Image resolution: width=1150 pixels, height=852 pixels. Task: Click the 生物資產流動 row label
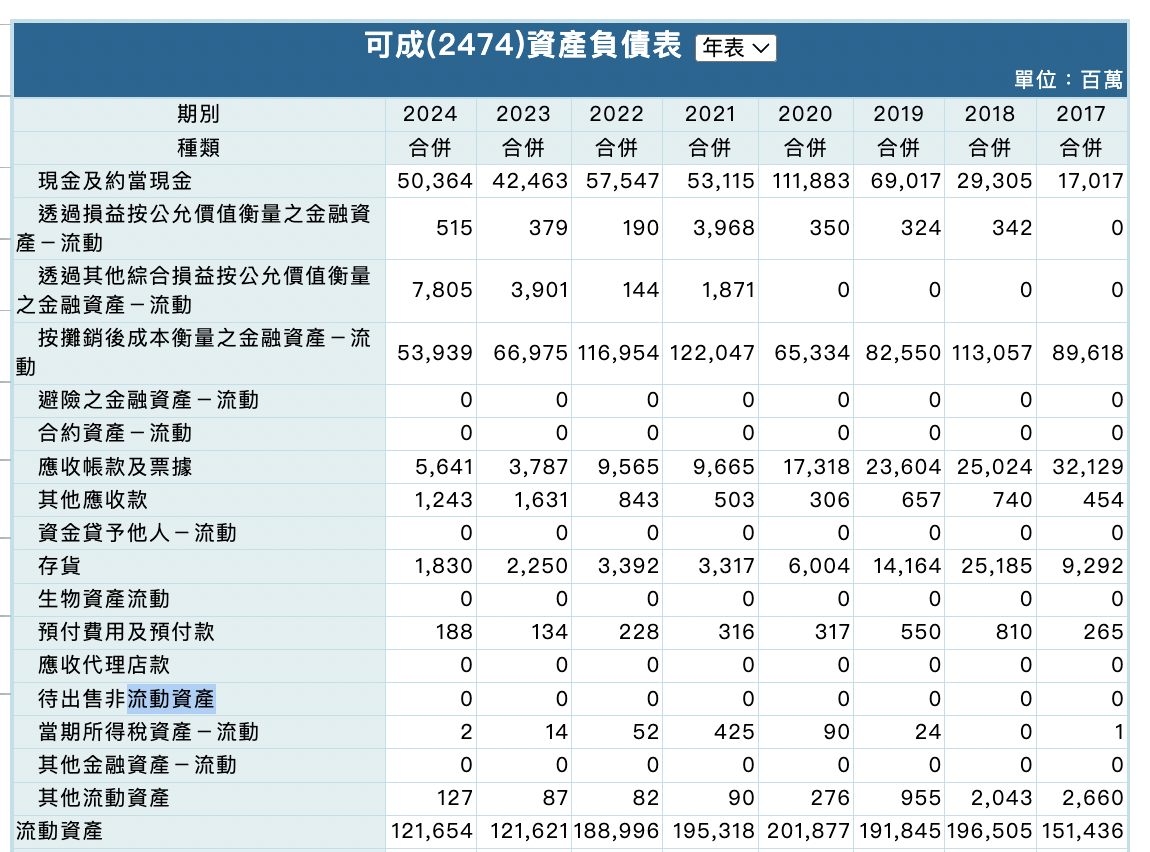coord(104,599)
